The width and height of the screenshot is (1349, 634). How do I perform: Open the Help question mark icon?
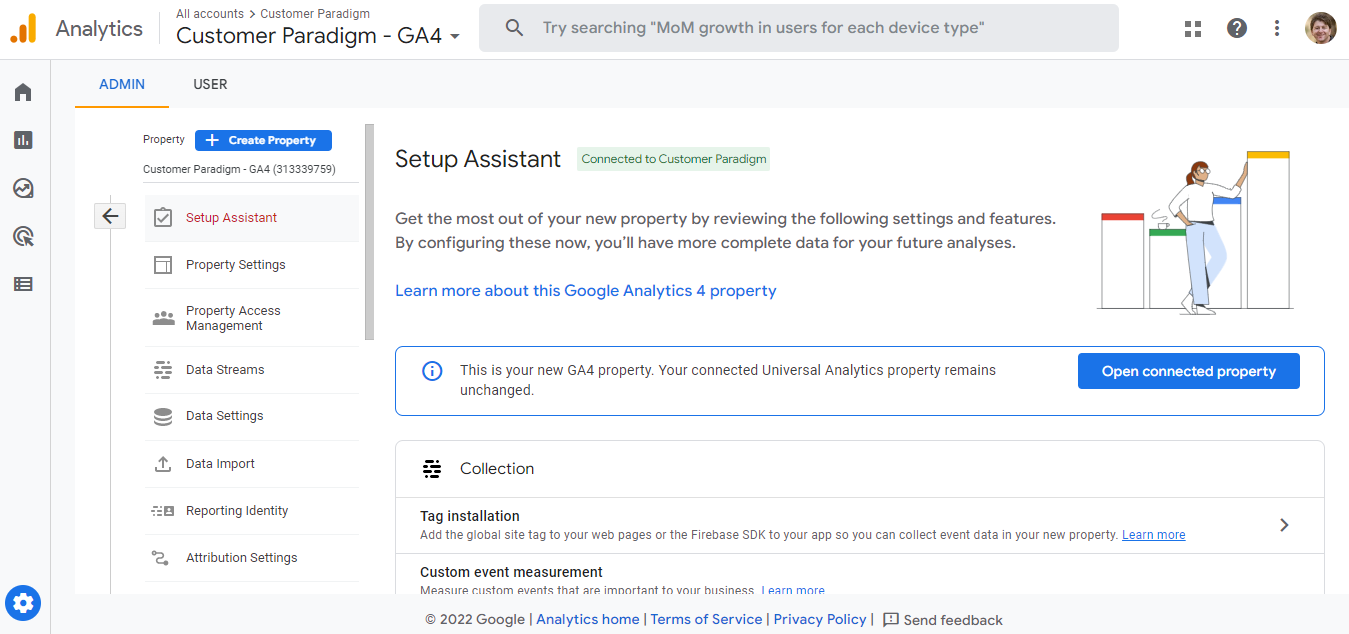tap(1236, 28)
